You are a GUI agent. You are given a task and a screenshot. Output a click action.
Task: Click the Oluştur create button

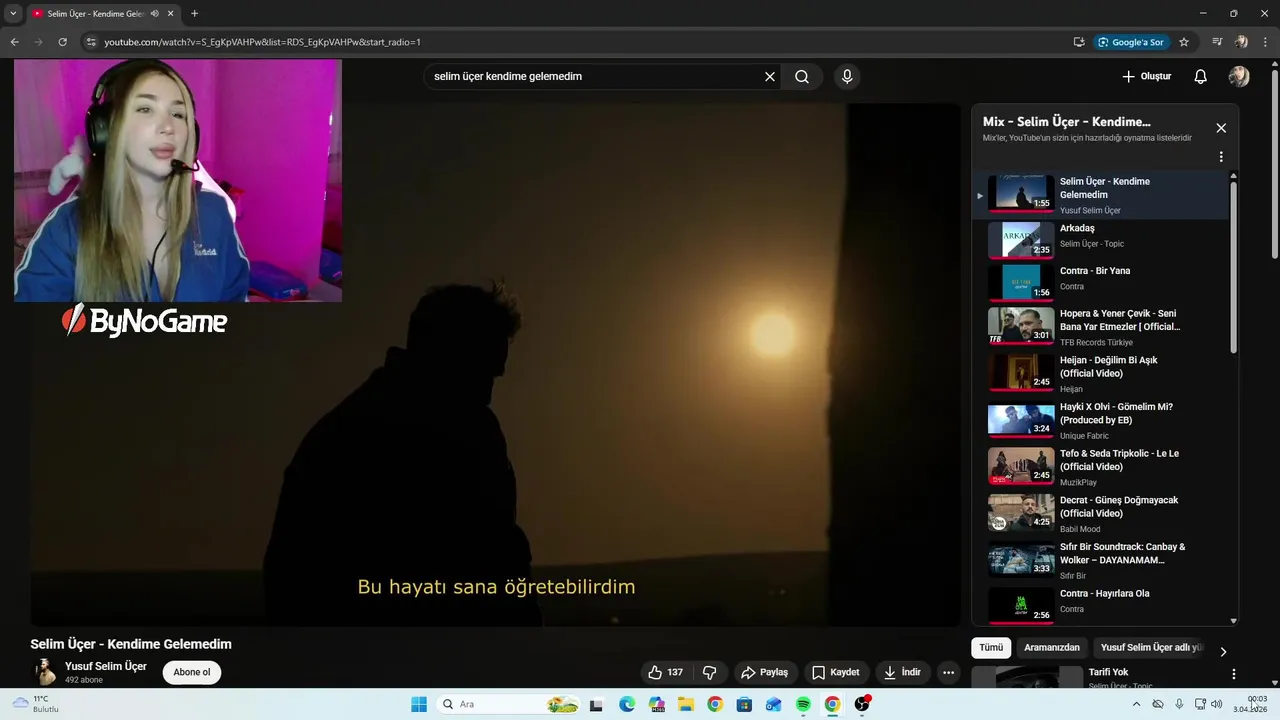1147,76
